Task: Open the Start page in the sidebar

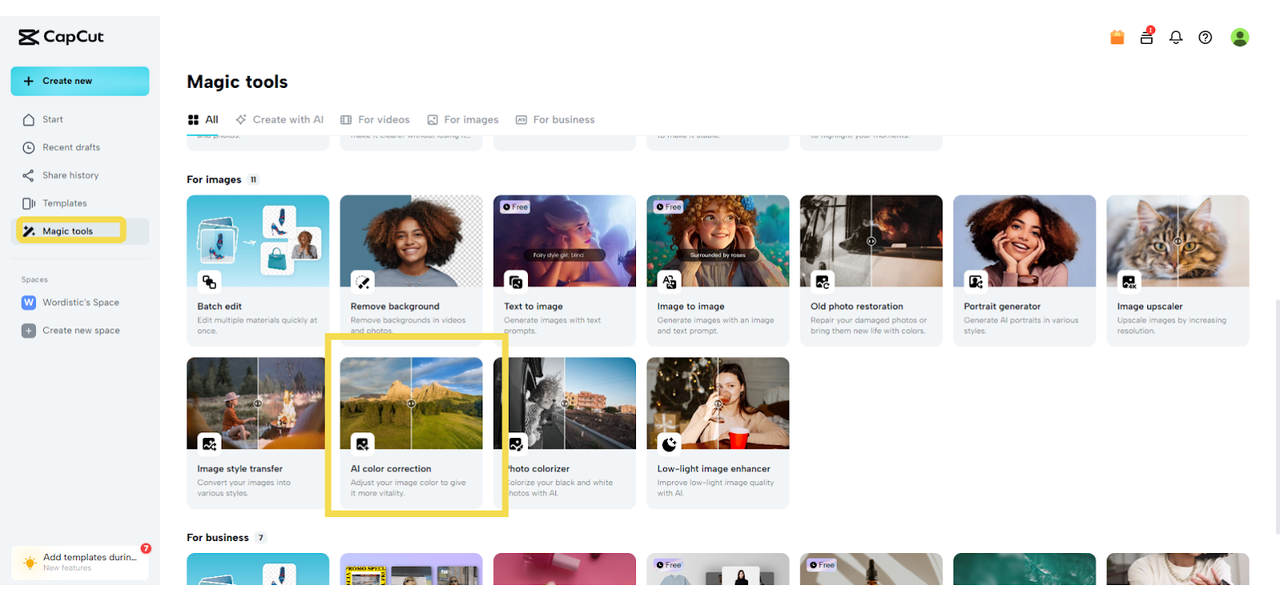Action: pos(80,119)
